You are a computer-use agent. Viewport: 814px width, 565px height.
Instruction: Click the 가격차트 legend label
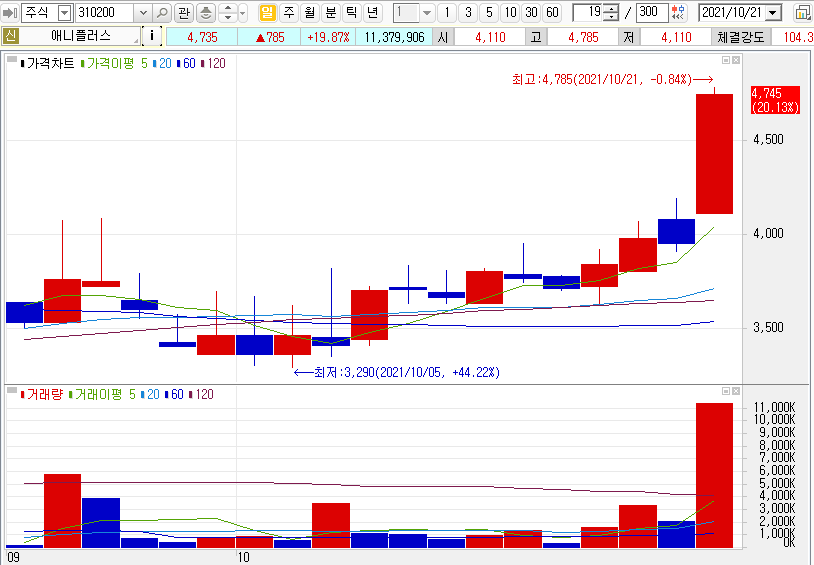50,63
